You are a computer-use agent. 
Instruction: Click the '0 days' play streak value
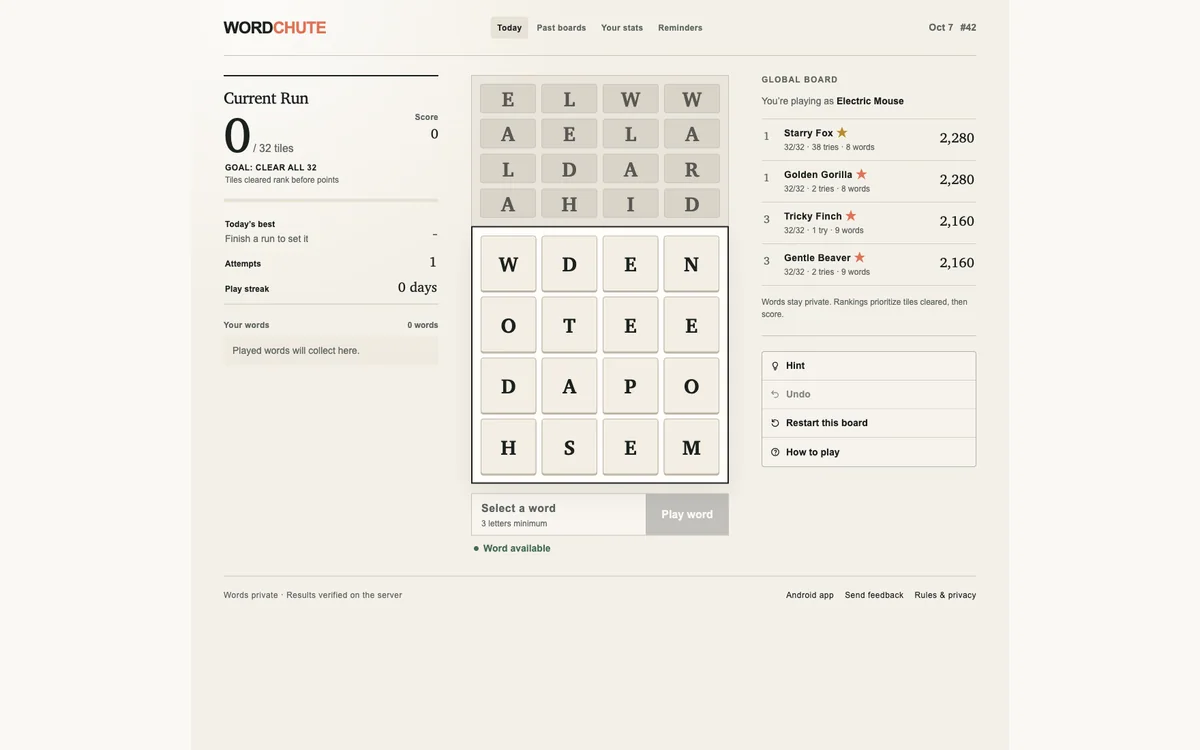(417, 287)
